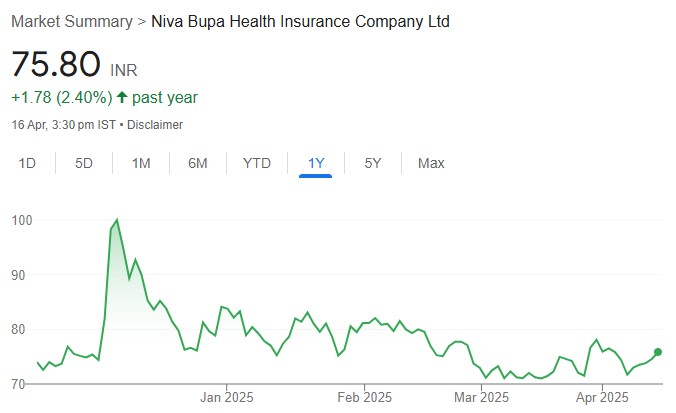
Task: Click the green endpoint dot on the chart
Action: point(658,352)
